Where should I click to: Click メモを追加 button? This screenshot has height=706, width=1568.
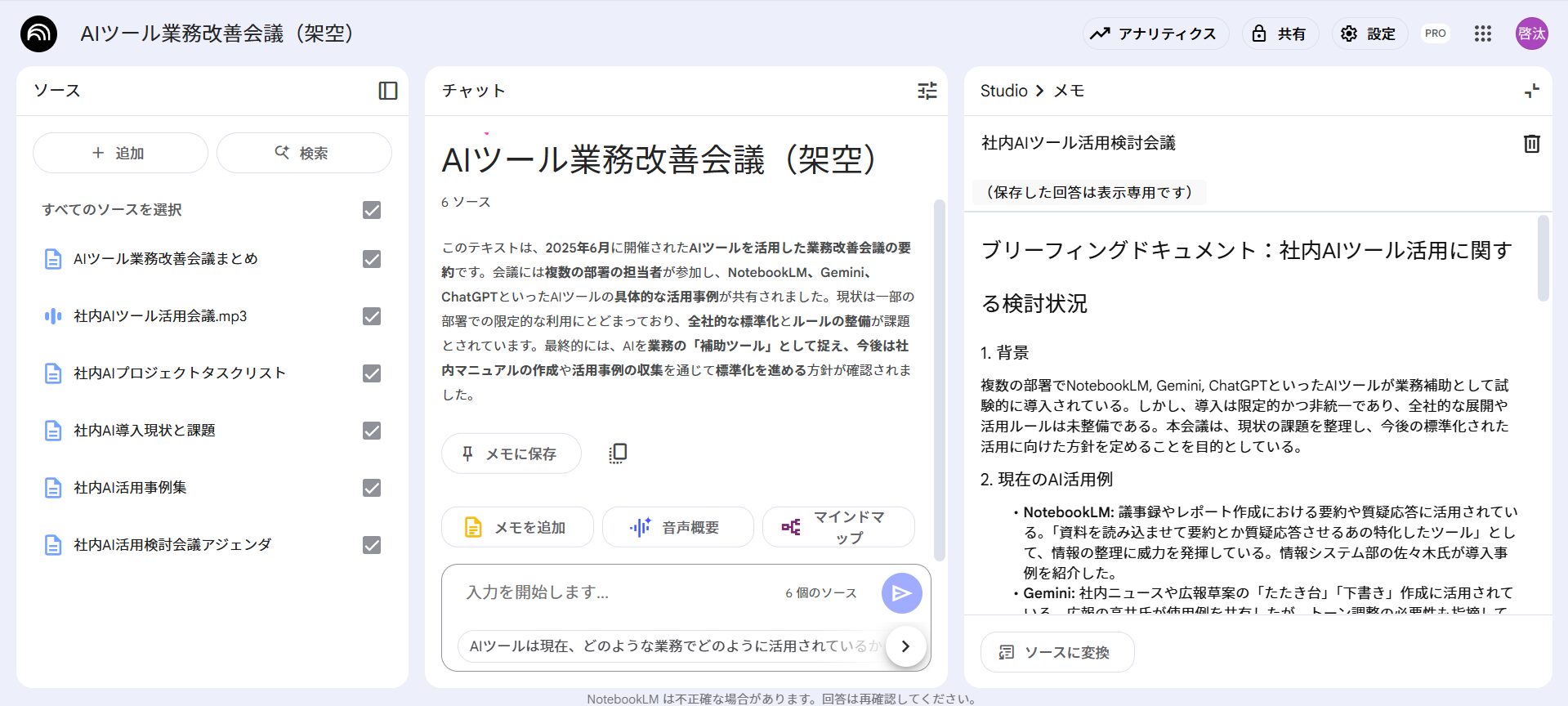(x=517, y=527)
